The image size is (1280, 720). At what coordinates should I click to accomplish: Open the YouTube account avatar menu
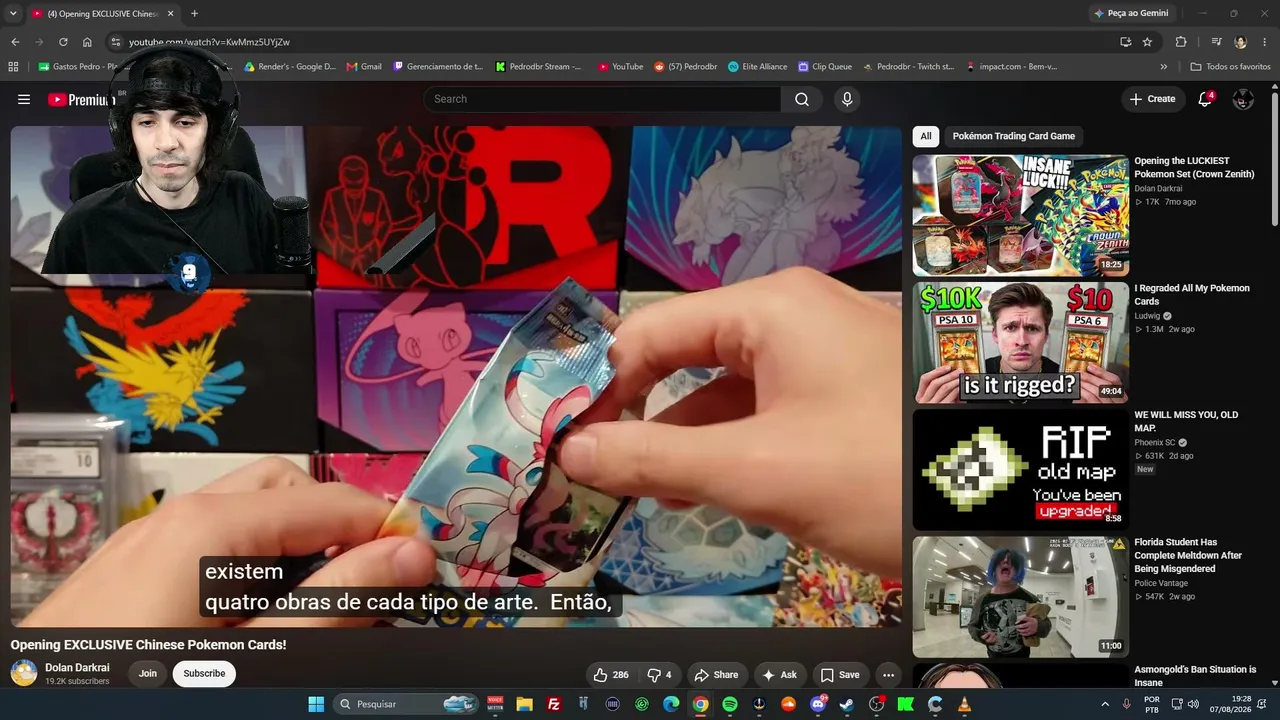click(1243, 99)
